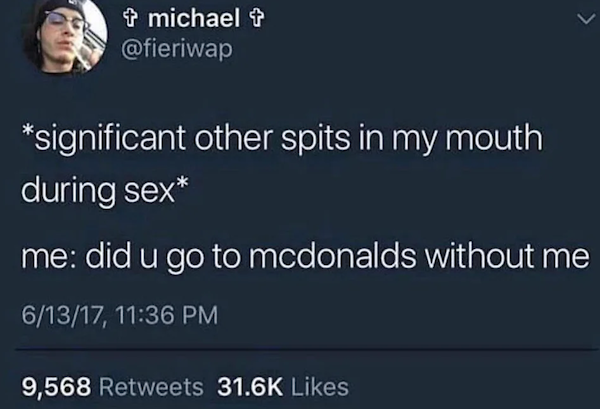Click the line beginning with 'me: did u'
Screen dimensions: 600x409
(x=305, y=257)
